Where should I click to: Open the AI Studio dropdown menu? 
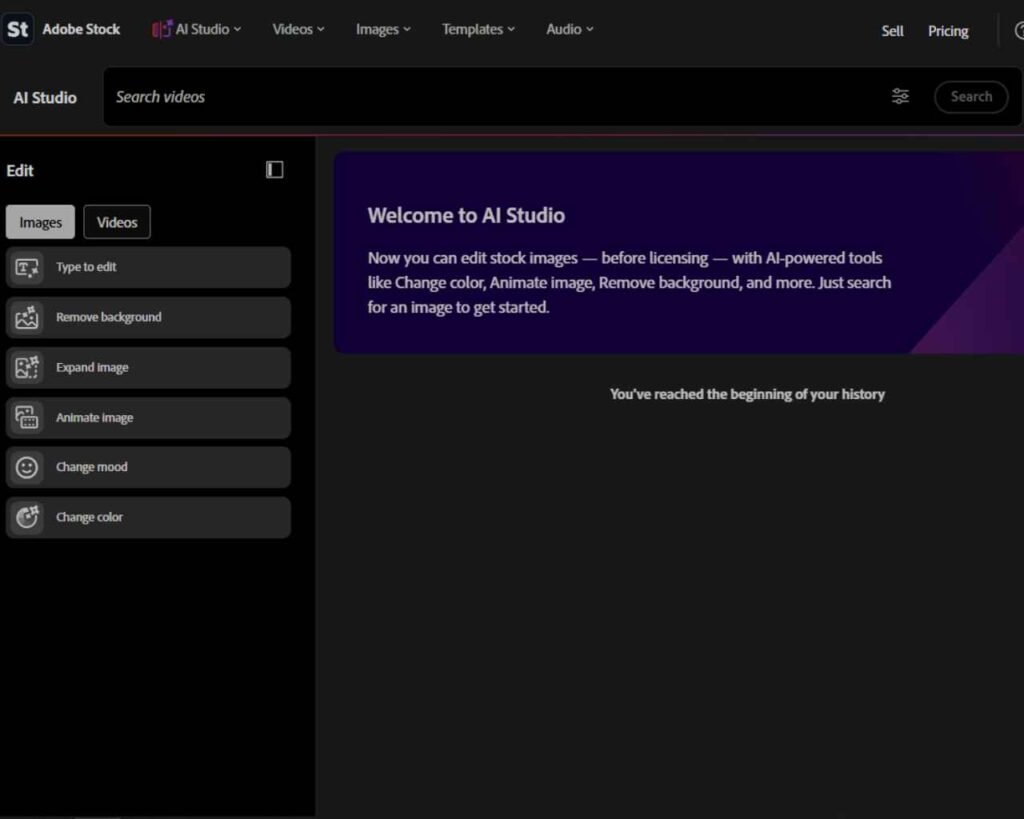click(198, 30)
